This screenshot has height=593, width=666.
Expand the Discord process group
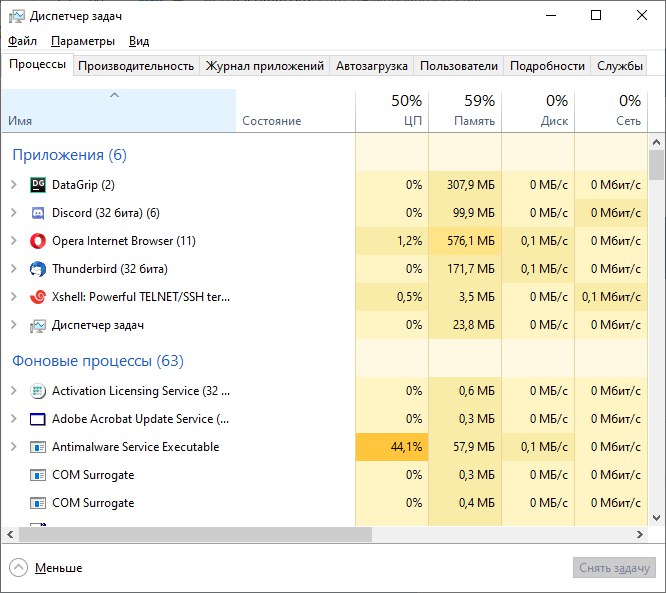[x=14, y=212]
